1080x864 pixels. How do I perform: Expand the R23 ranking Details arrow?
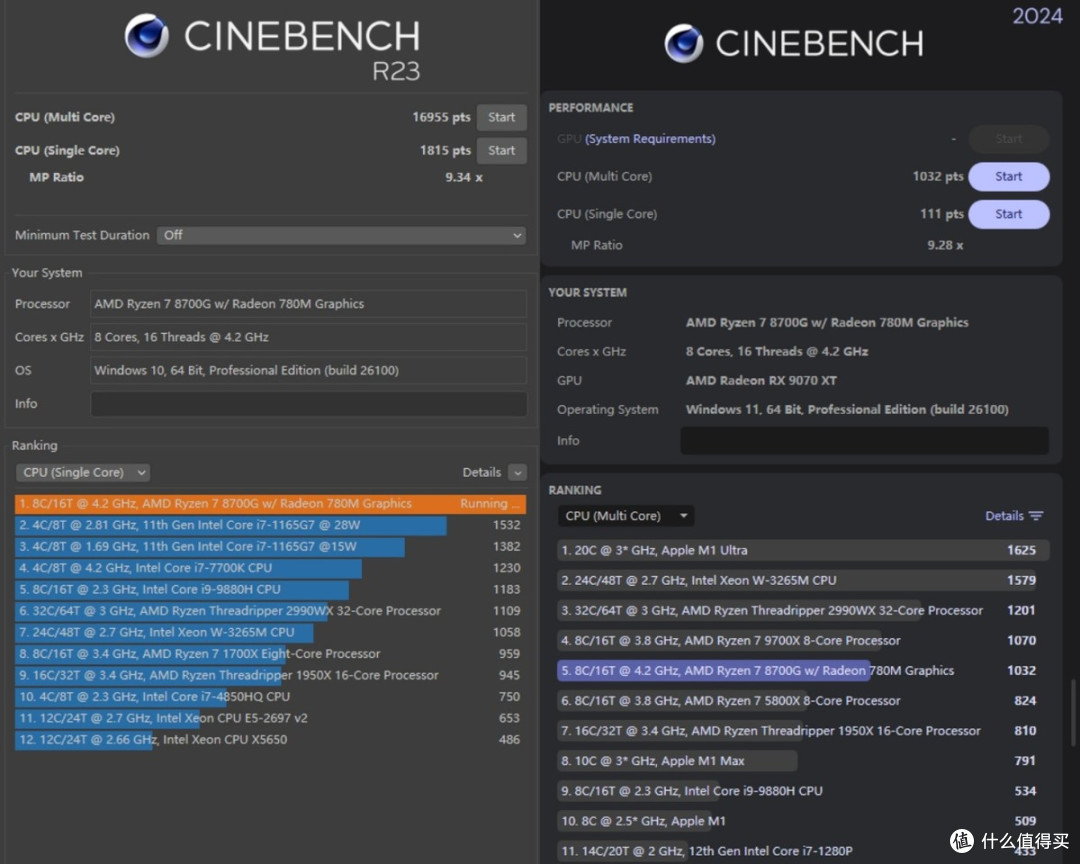pyautogui.click(x=517, y=473)
